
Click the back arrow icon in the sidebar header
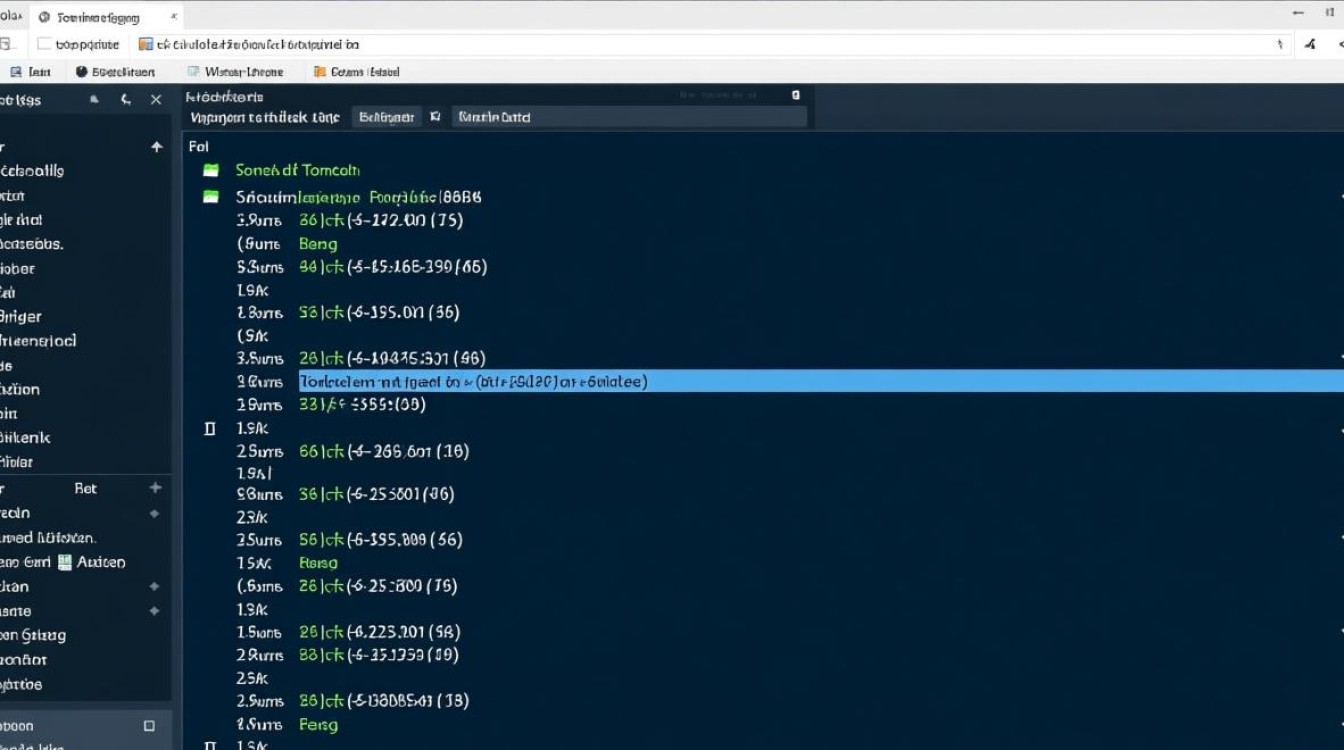click(124, 100)
